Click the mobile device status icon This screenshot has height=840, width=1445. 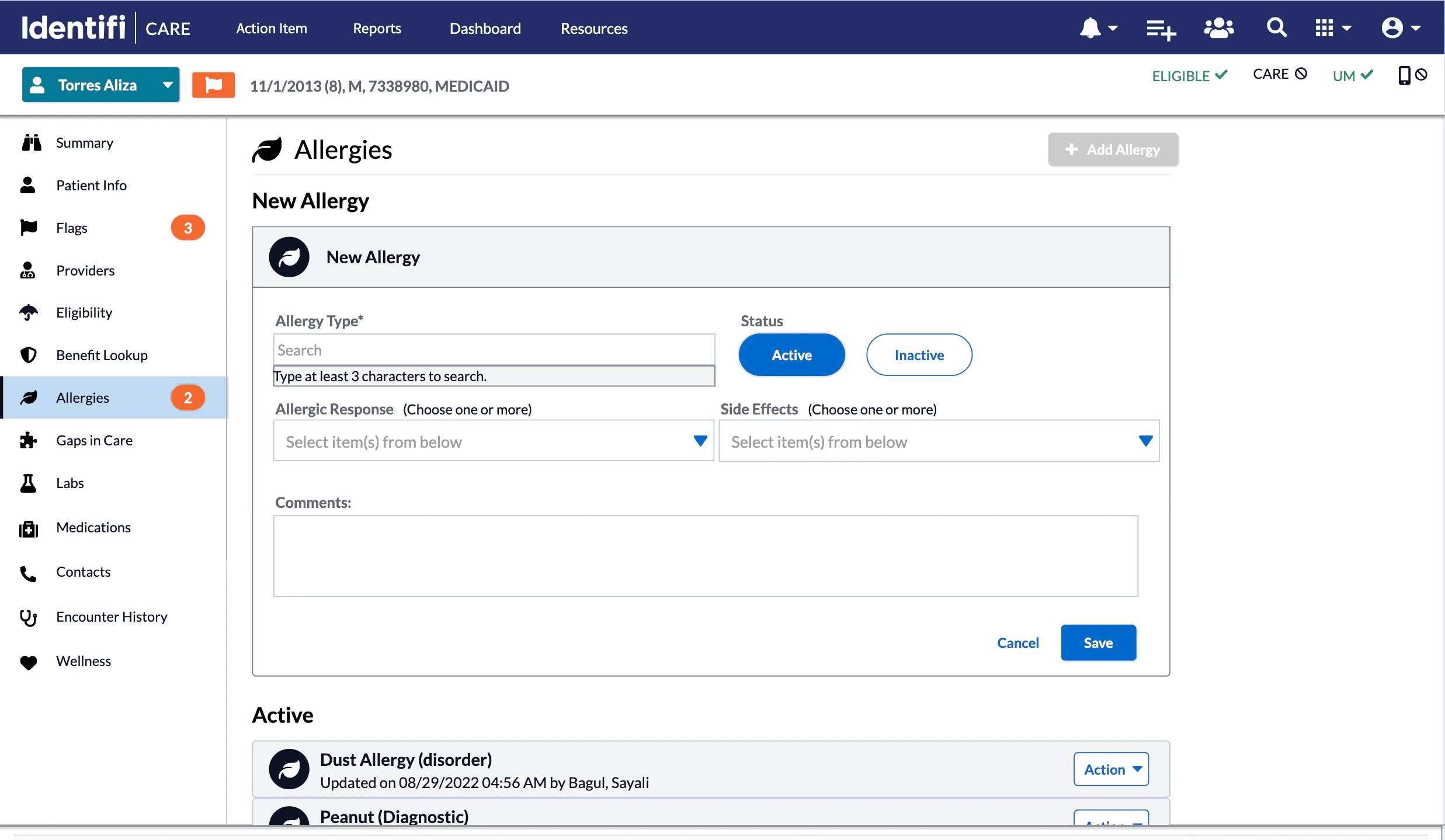[x=1405, y=75]
